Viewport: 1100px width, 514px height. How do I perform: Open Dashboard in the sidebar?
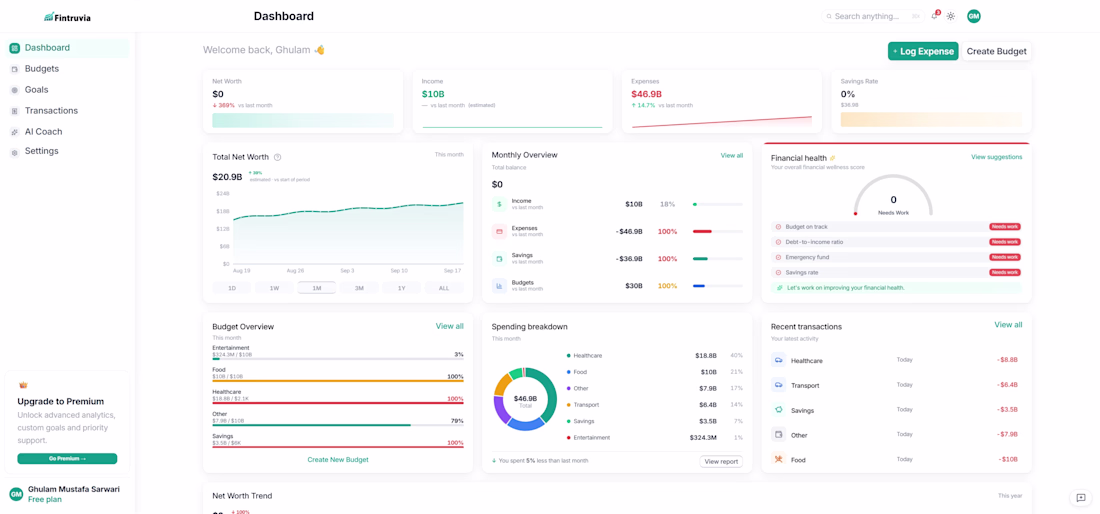point(68,48)
